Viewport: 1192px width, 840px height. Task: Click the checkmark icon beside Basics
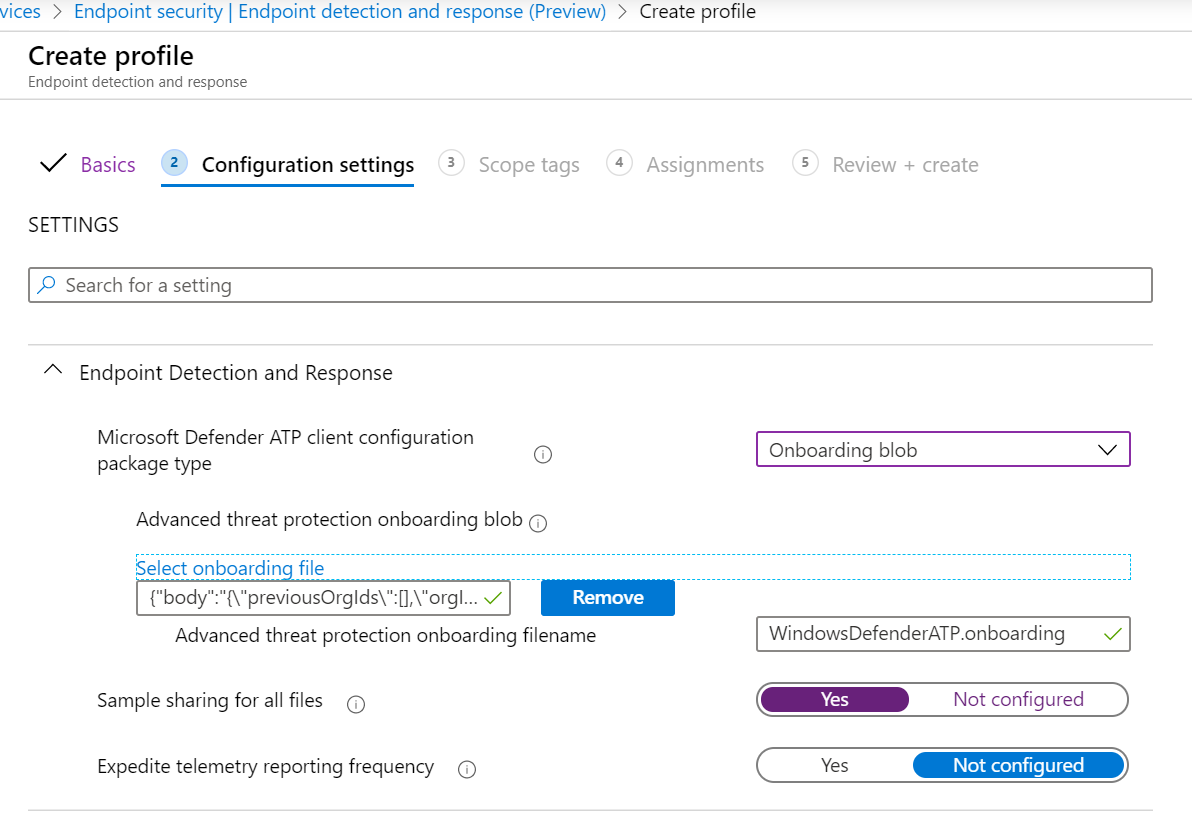tap(53, 163)
